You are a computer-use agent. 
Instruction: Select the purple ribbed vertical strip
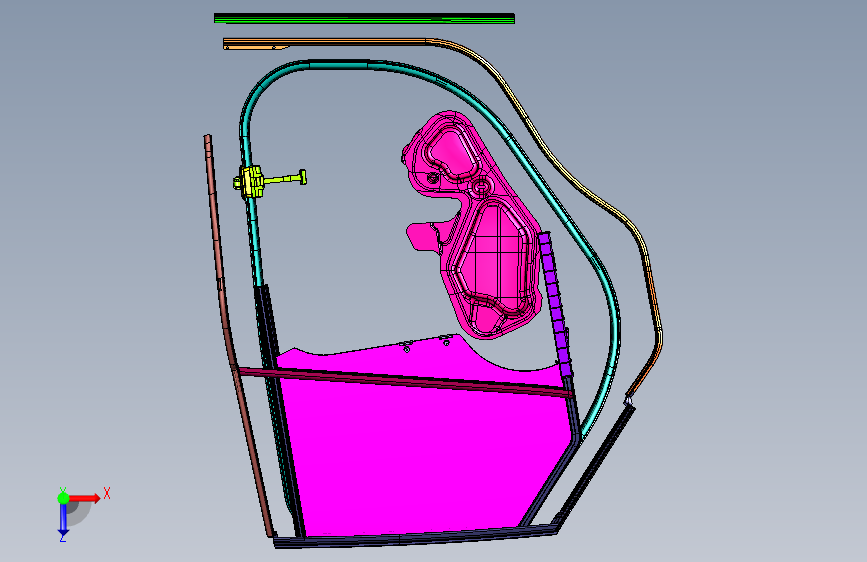[556, 303]
